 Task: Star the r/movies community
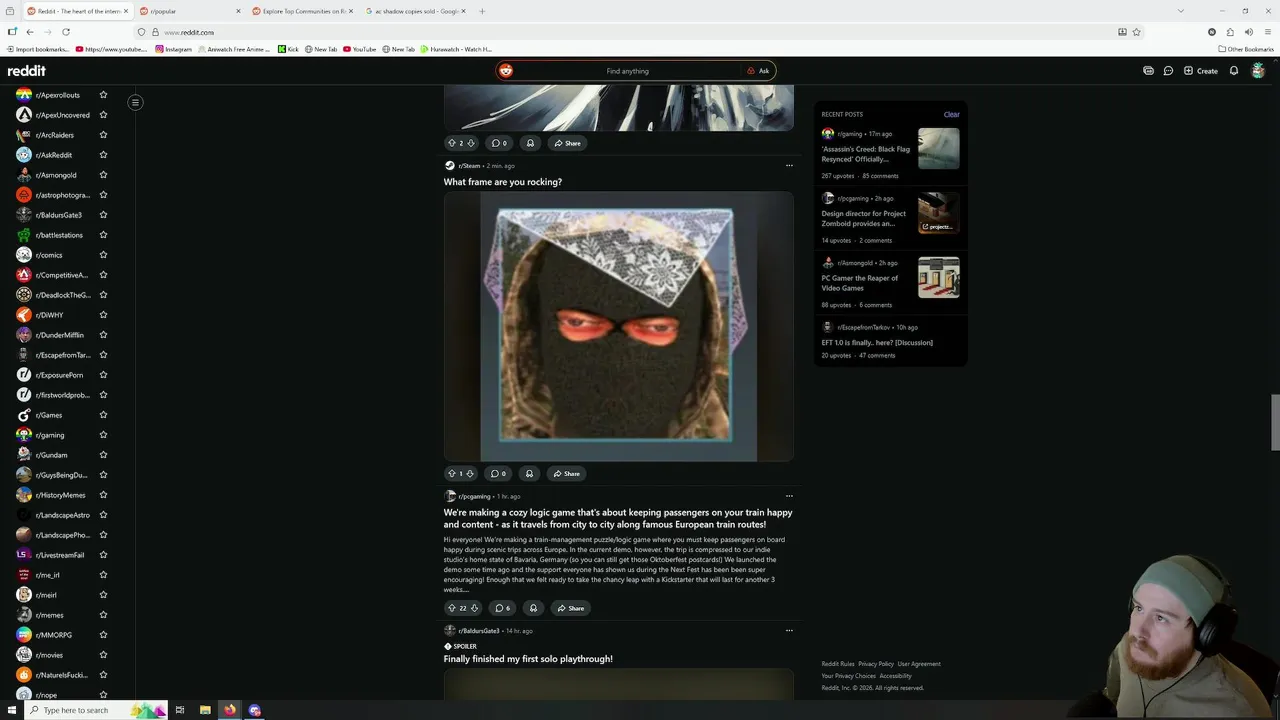point(103,655)
